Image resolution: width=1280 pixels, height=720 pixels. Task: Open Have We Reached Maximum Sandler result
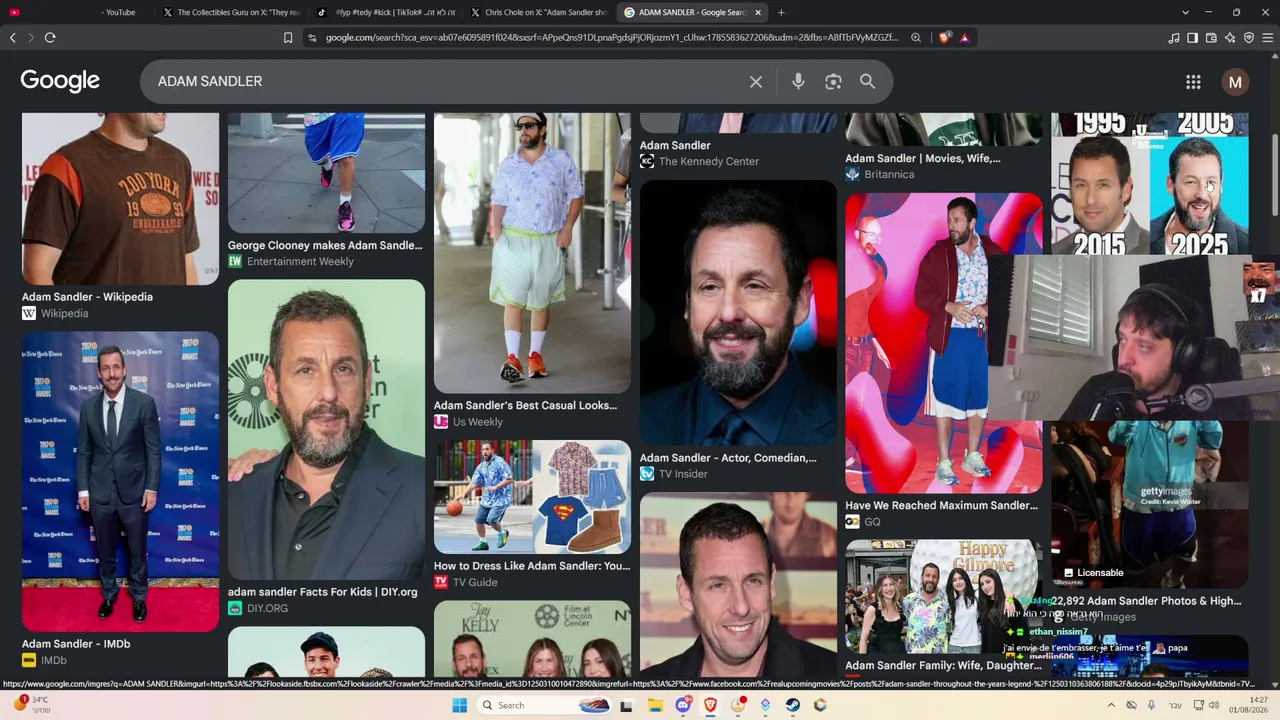point(941,506)
